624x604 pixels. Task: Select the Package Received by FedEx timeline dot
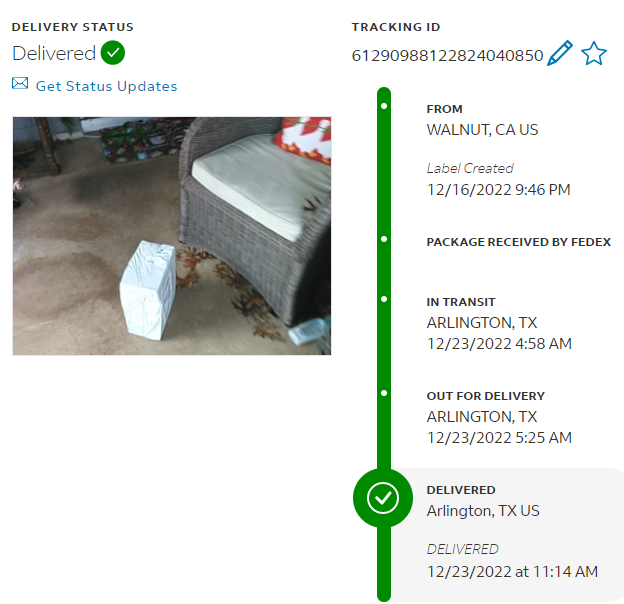(x=384, y=239)
